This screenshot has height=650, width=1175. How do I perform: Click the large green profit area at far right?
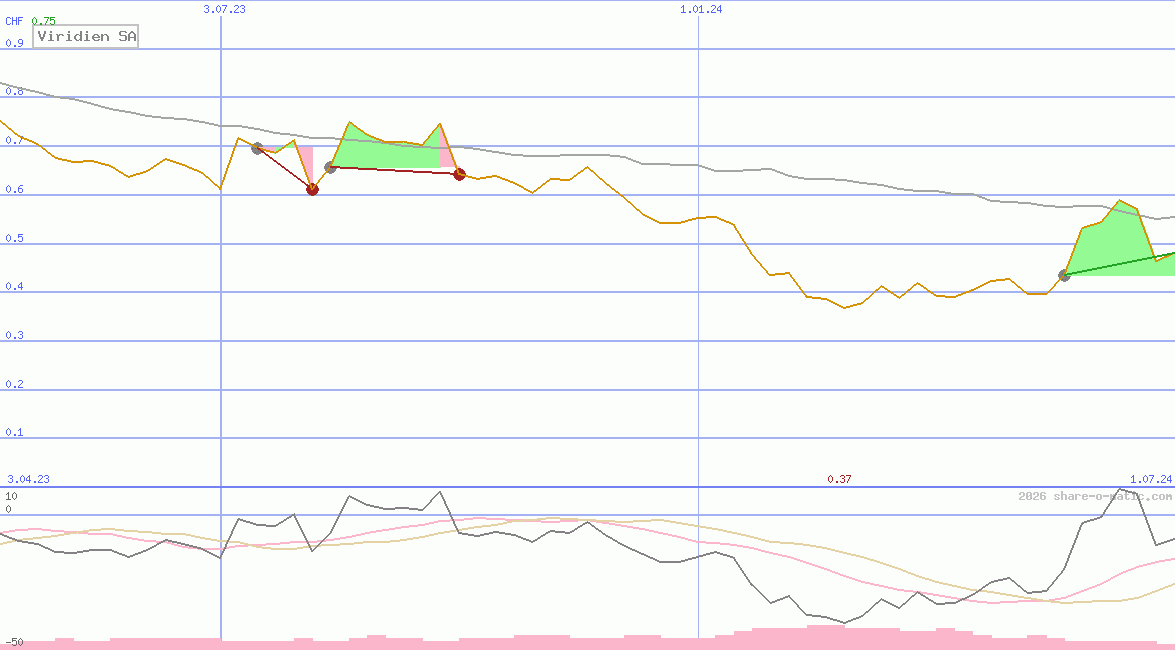[x=1112, y=245]
